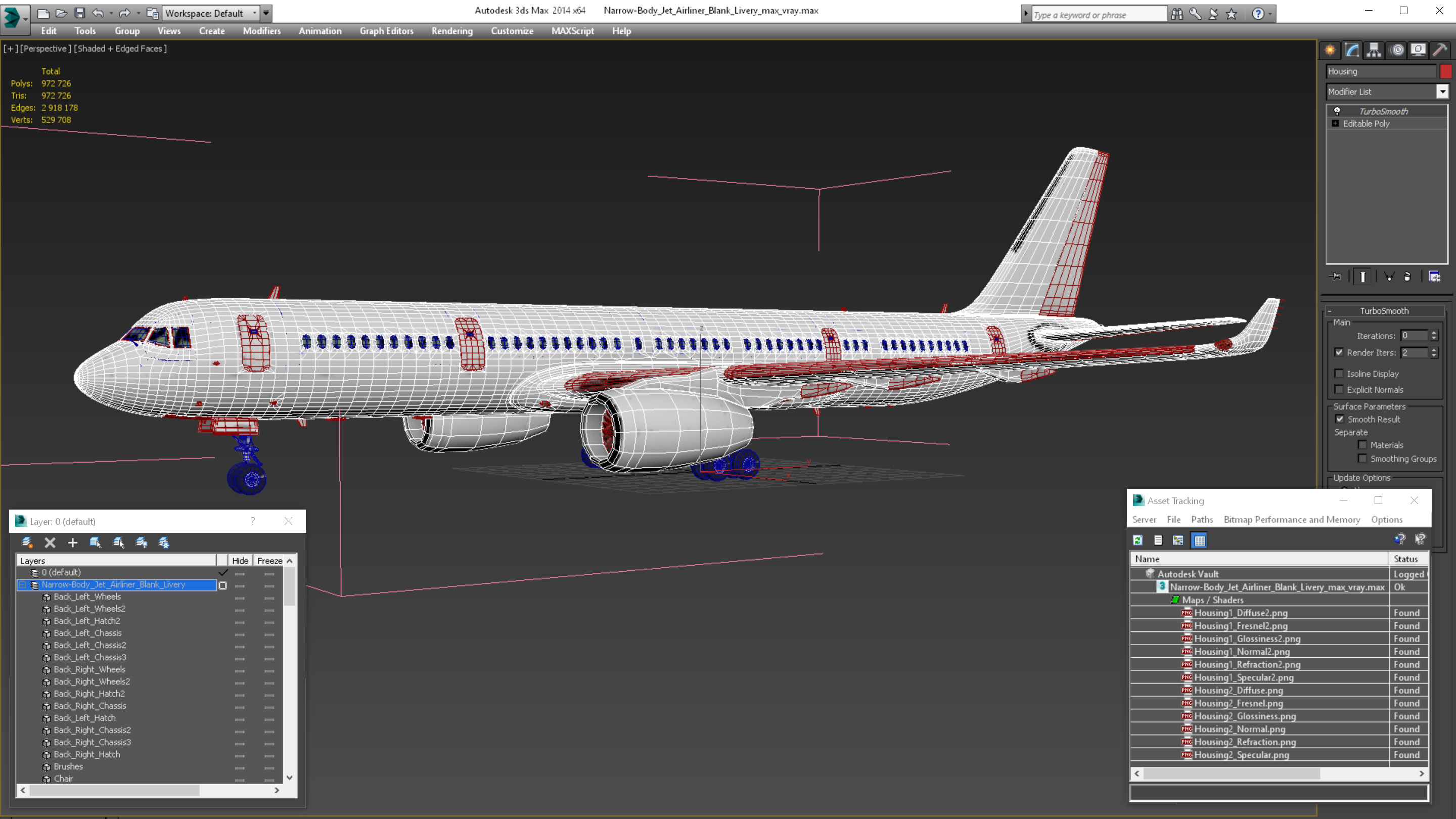Click the Paths menu in Asset Tracking

point(1202,519)
